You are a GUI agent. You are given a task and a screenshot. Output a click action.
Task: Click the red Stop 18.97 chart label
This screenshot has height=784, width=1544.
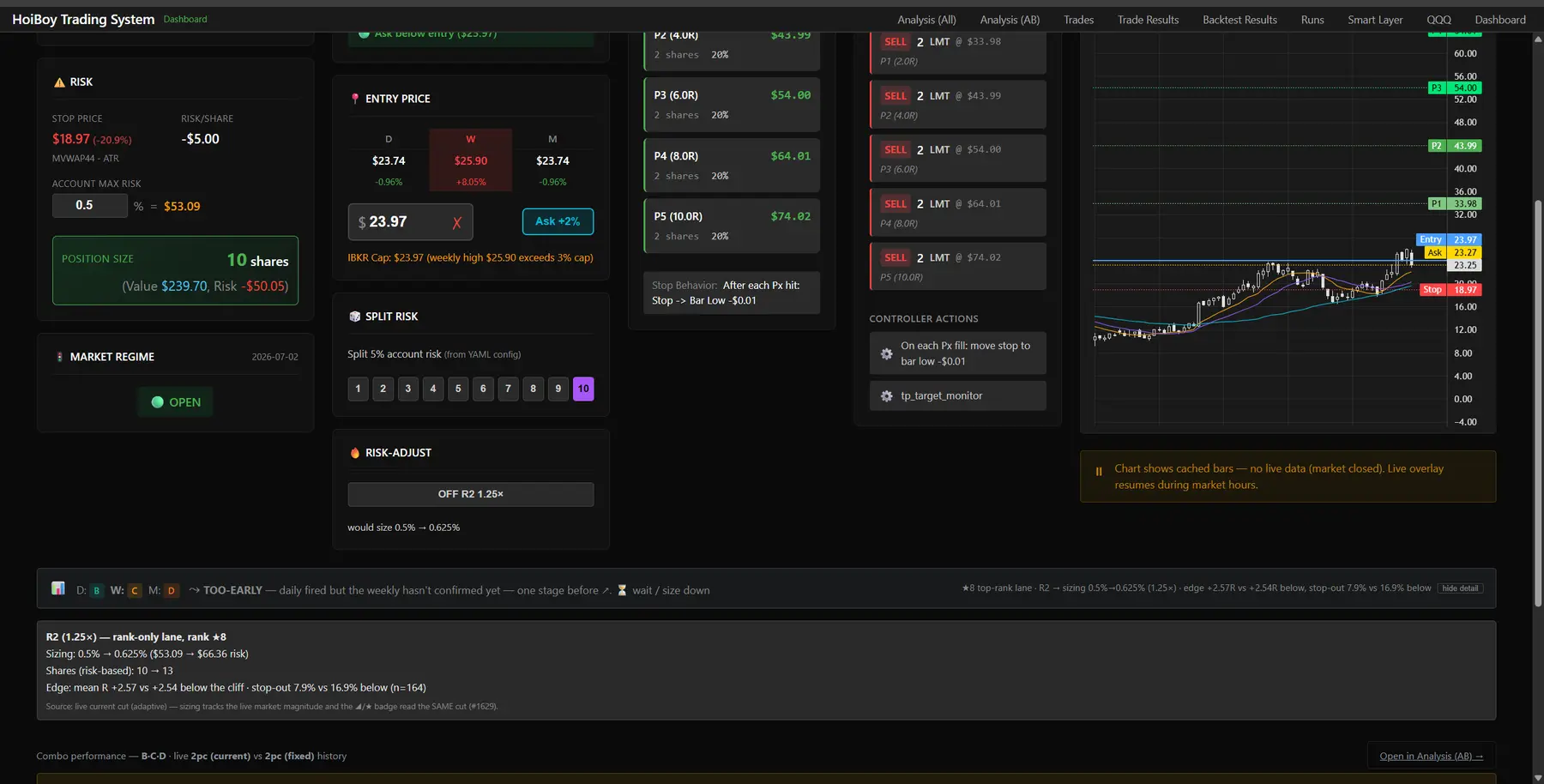tap(1451, 290)
